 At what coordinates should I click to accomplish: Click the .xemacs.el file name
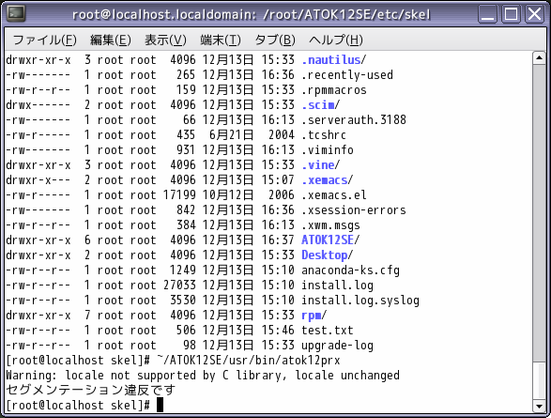[x=334, y=195]
